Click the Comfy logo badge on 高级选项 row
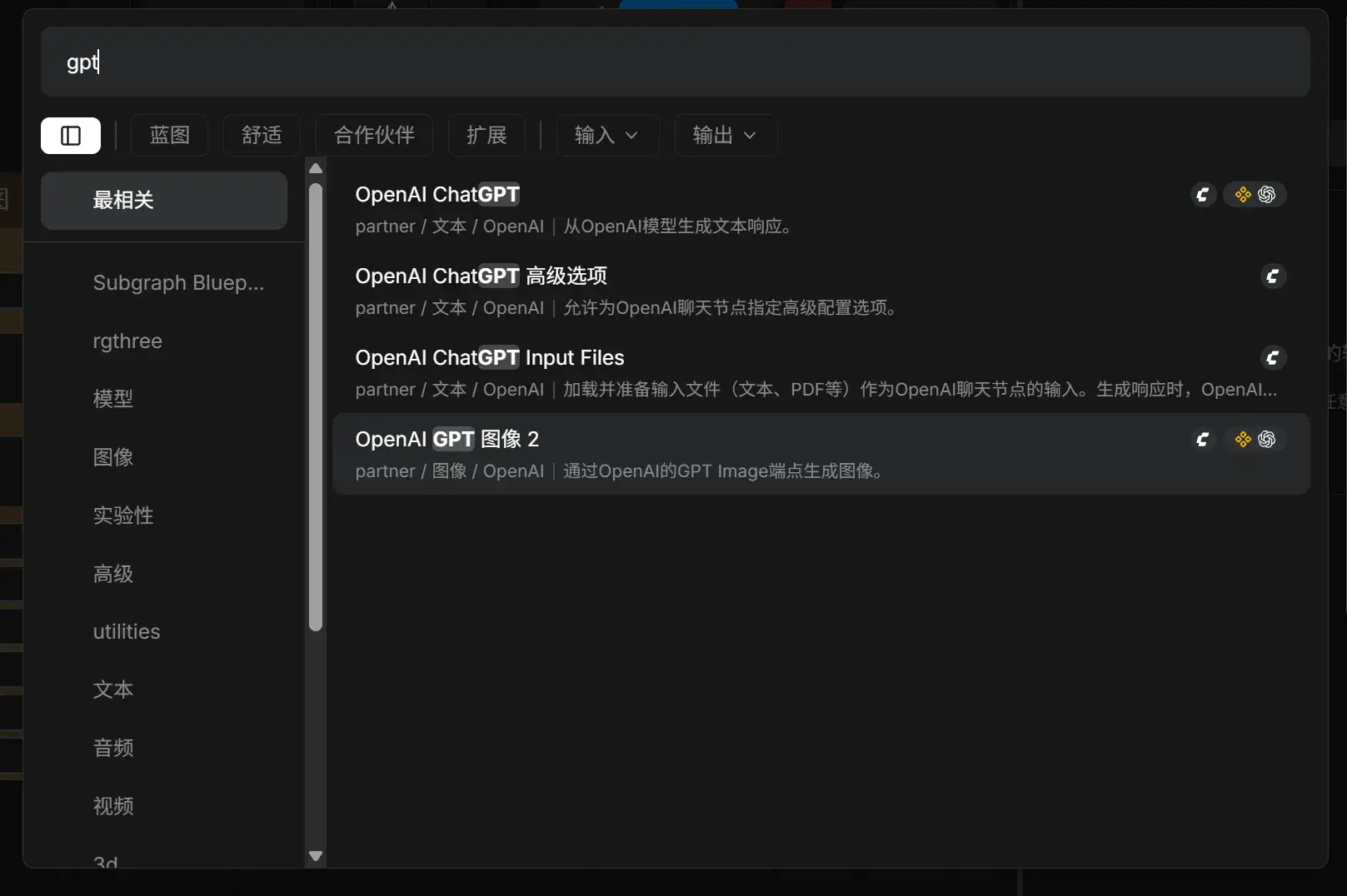This screenshot has width=1347, height=896. point(1273,276)
